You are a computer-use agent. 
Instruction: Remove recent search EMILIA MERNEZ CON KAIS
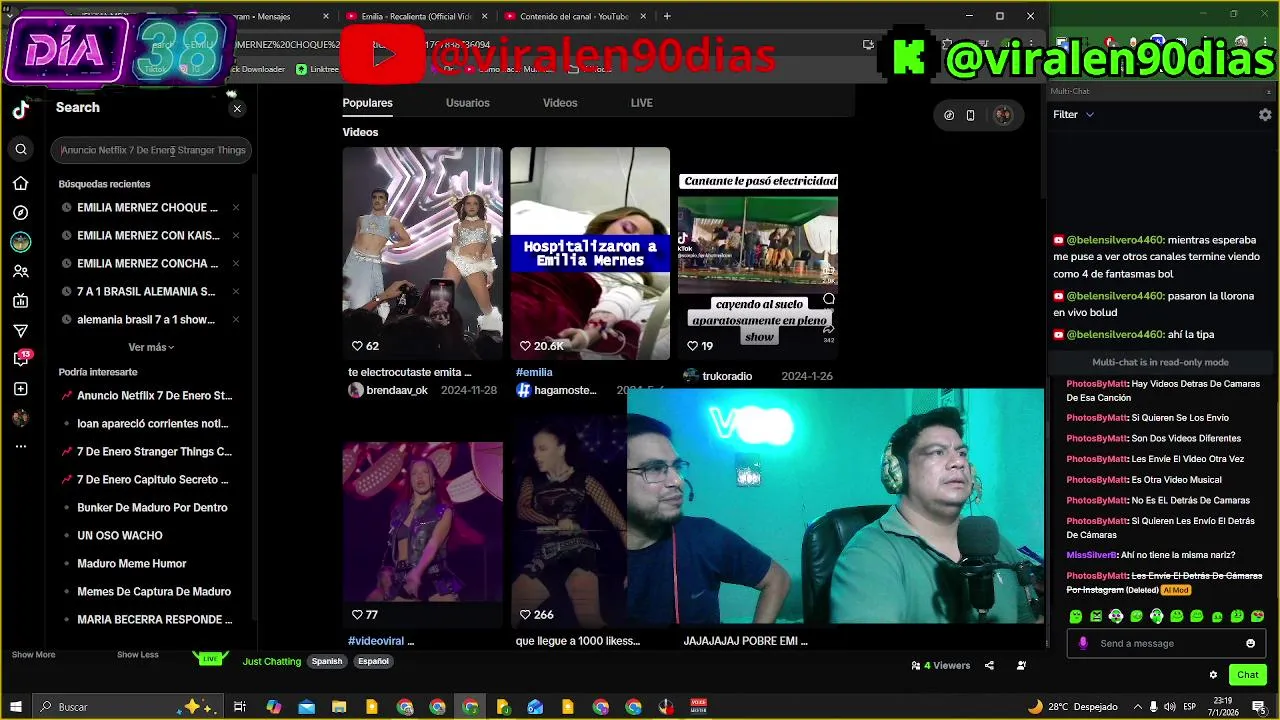point(236,236)
